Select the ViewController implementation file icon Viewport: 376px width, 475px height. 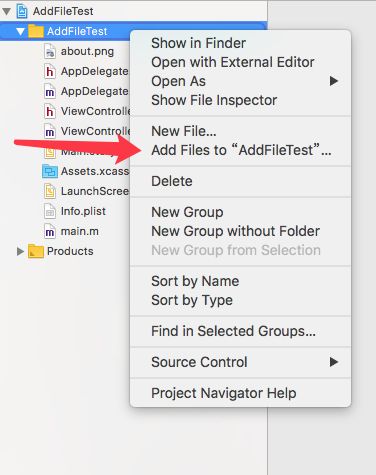tap(49, 131)
